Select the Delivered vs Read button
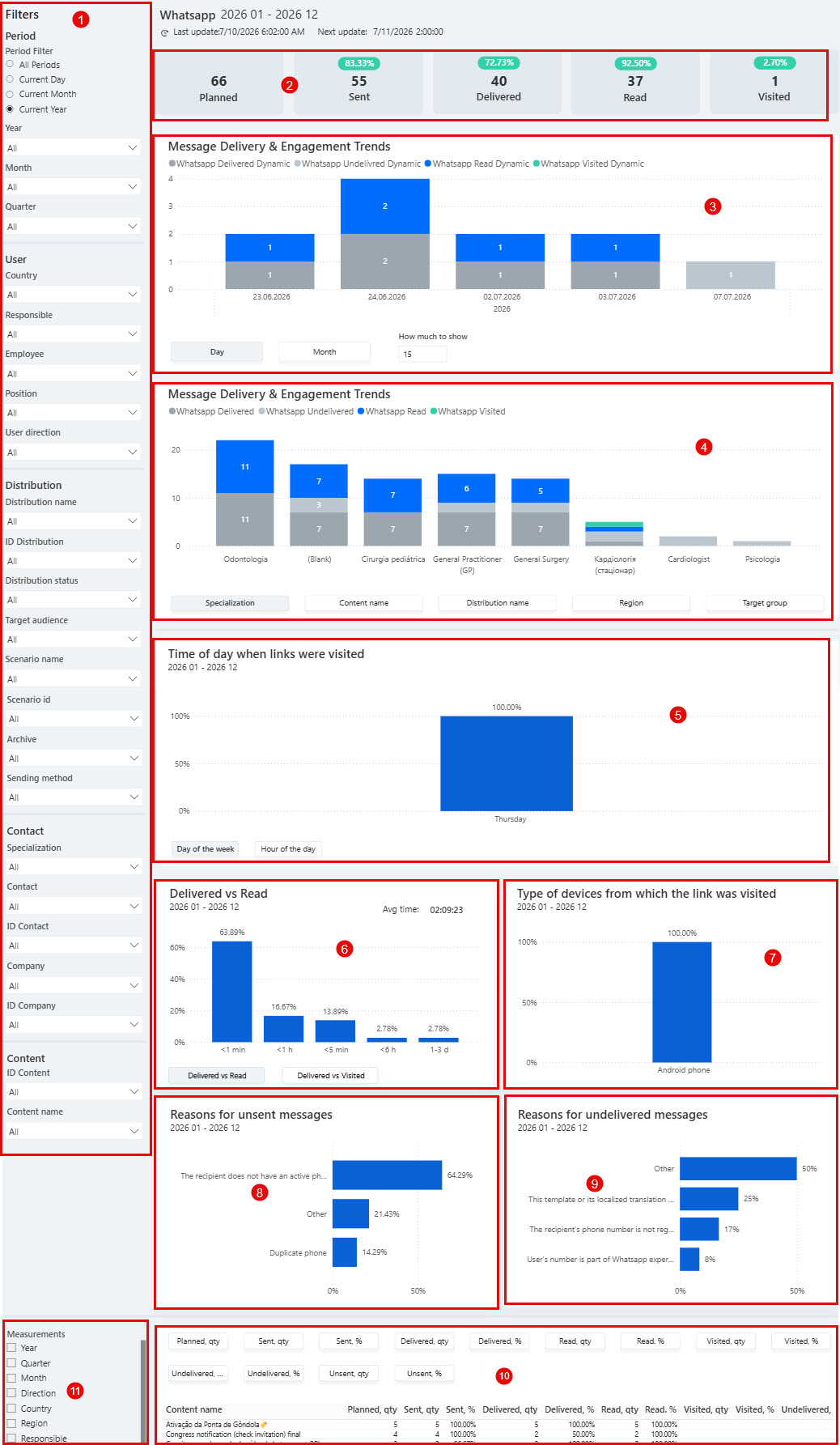This screenshot has height=1445, width=840. pos(217,1076)
